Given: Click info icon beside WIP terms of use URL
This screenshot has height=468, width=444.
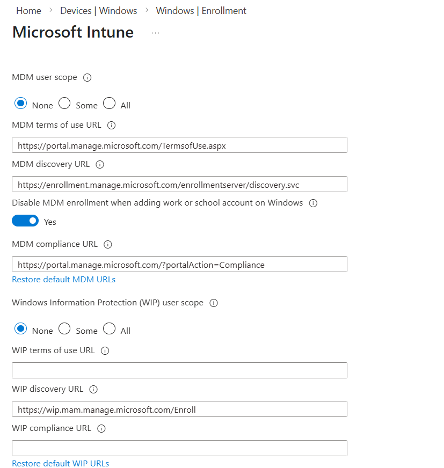Looking at the screenshot, I should (x=105, y=351).
